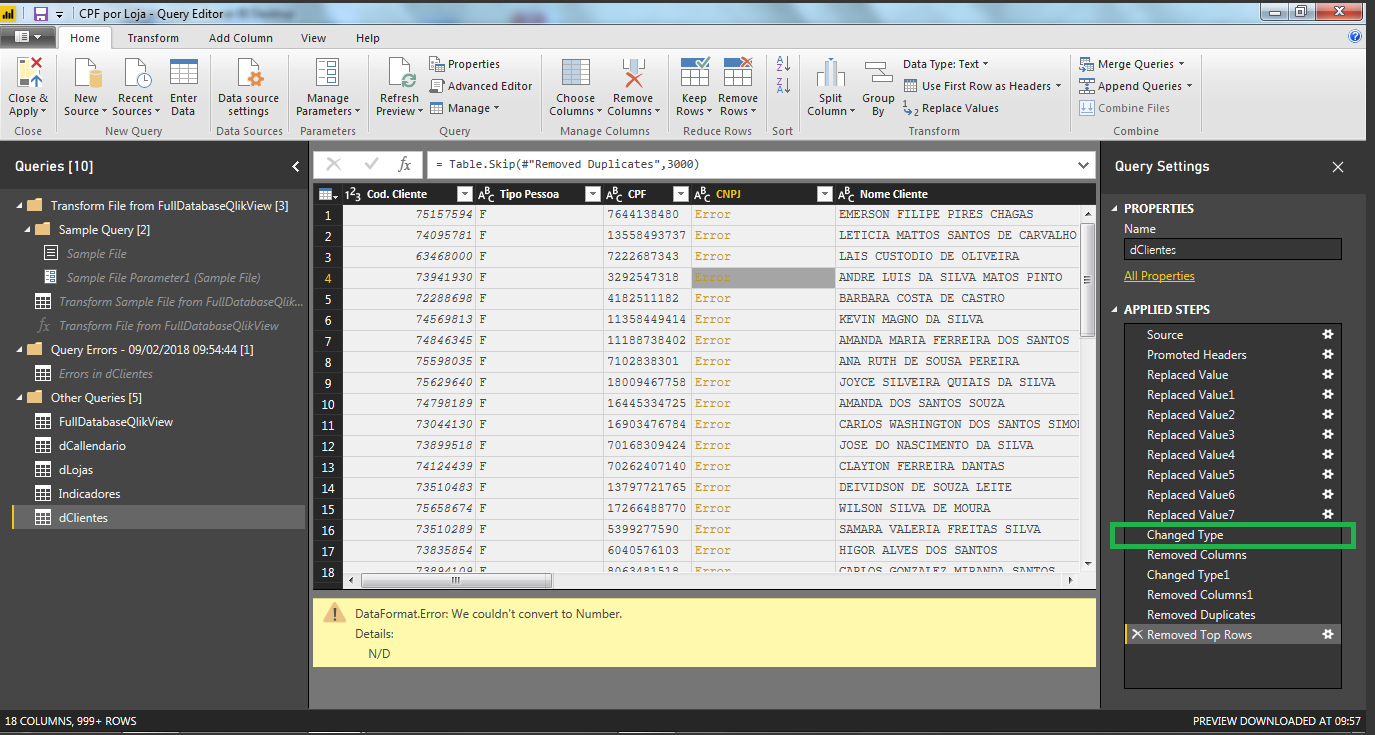Click Split Column icon
Image resolution: width=1375 pixels, height=735 pixels.
(831, 74)
